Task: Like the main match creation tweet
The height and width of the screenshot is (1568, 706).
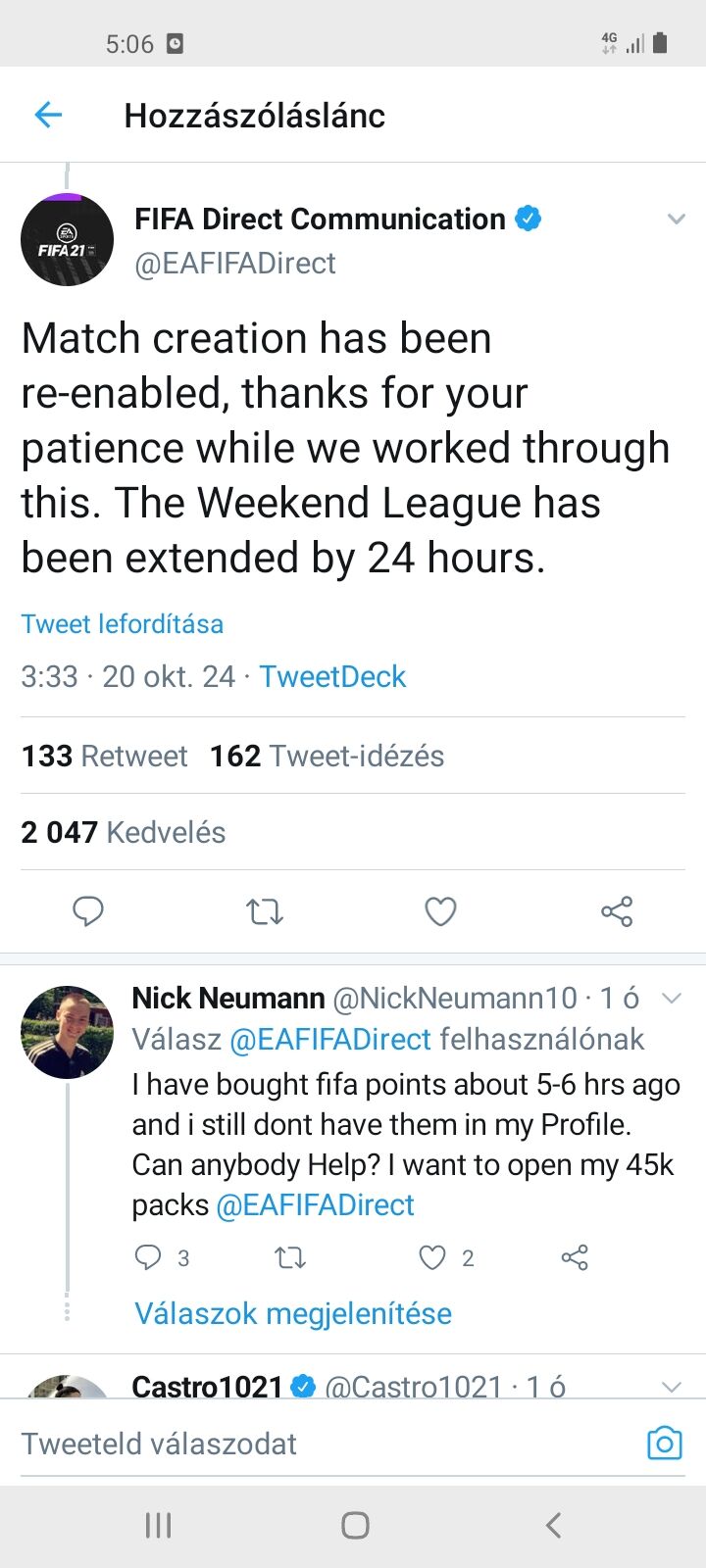Action: pos(440,911)
